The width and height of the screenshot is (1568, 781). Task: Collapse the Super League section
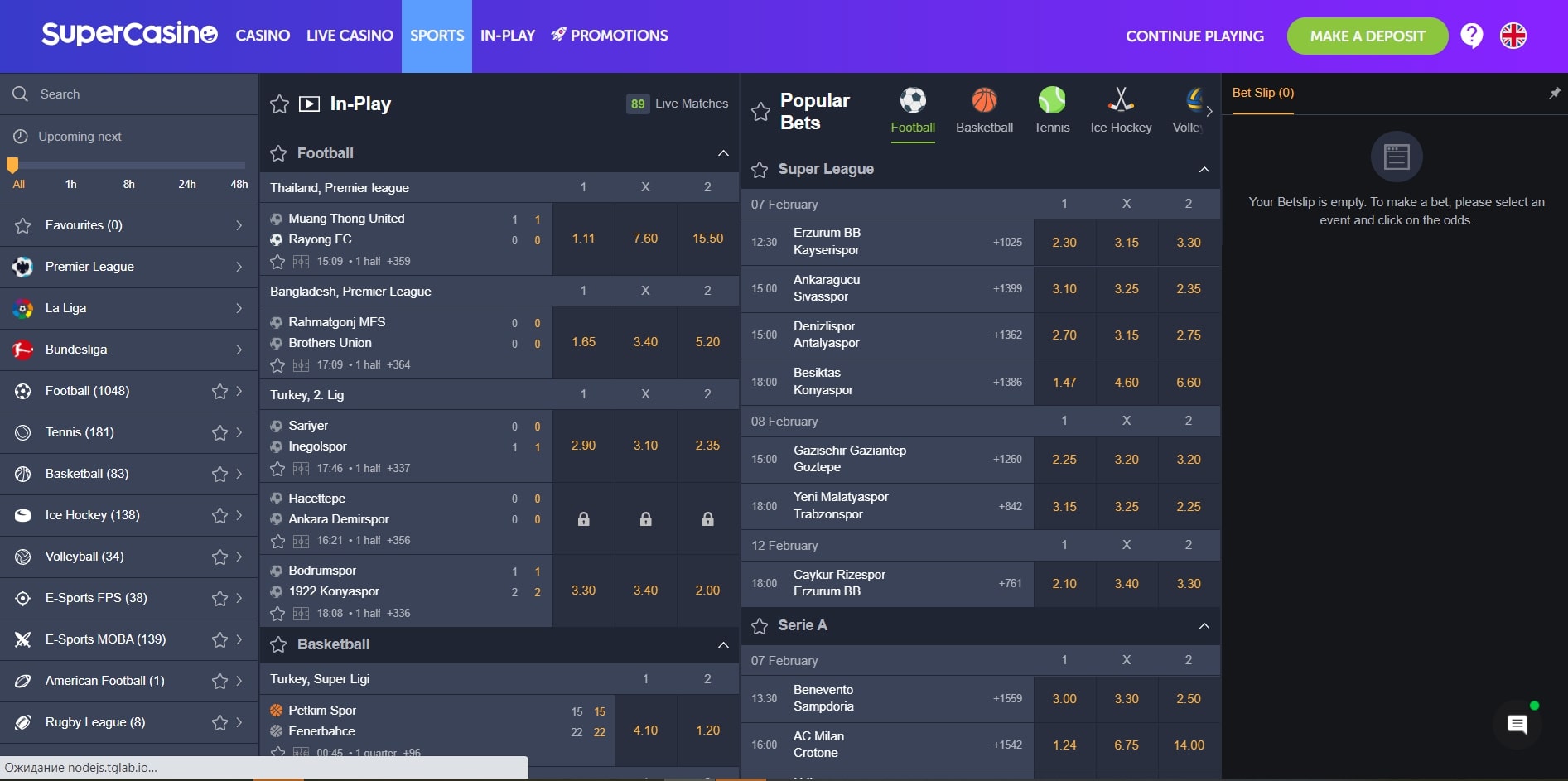click(x=1204, y=170)
